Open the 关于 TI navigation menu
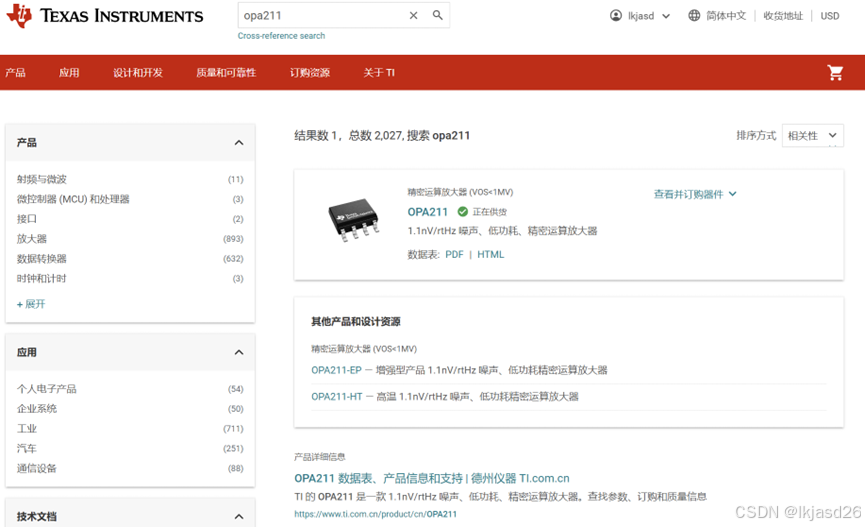865x527 pixels. (379, 72)
